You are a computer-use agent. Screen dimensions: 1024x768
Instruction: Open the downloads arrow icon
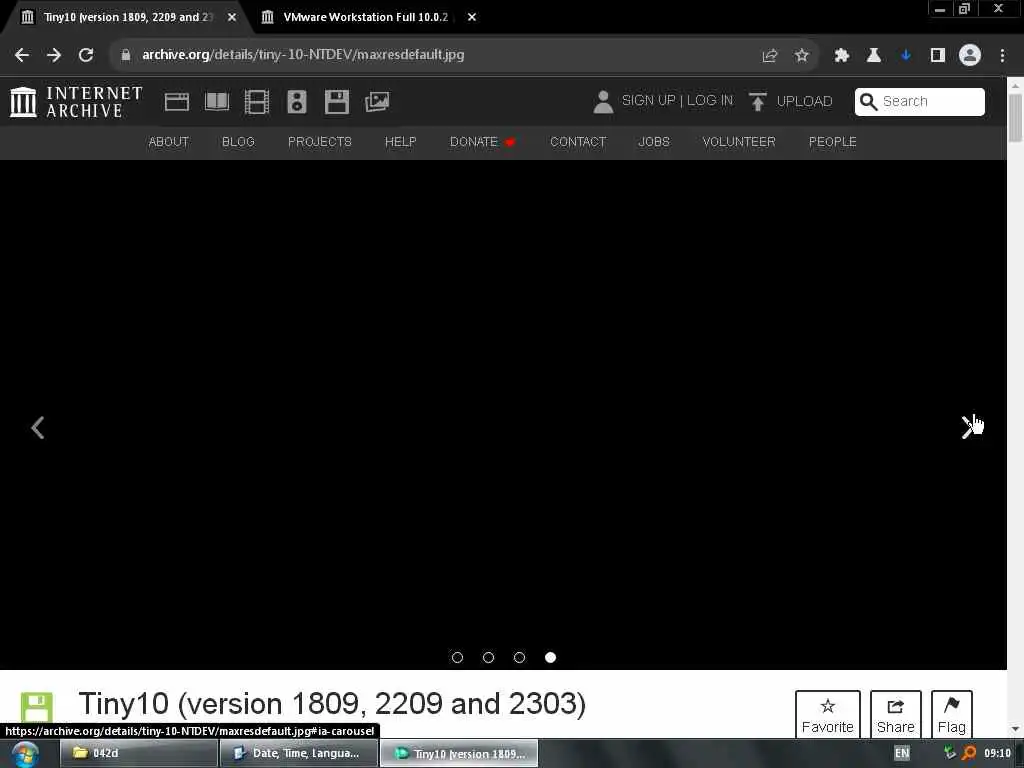point(906,56)
